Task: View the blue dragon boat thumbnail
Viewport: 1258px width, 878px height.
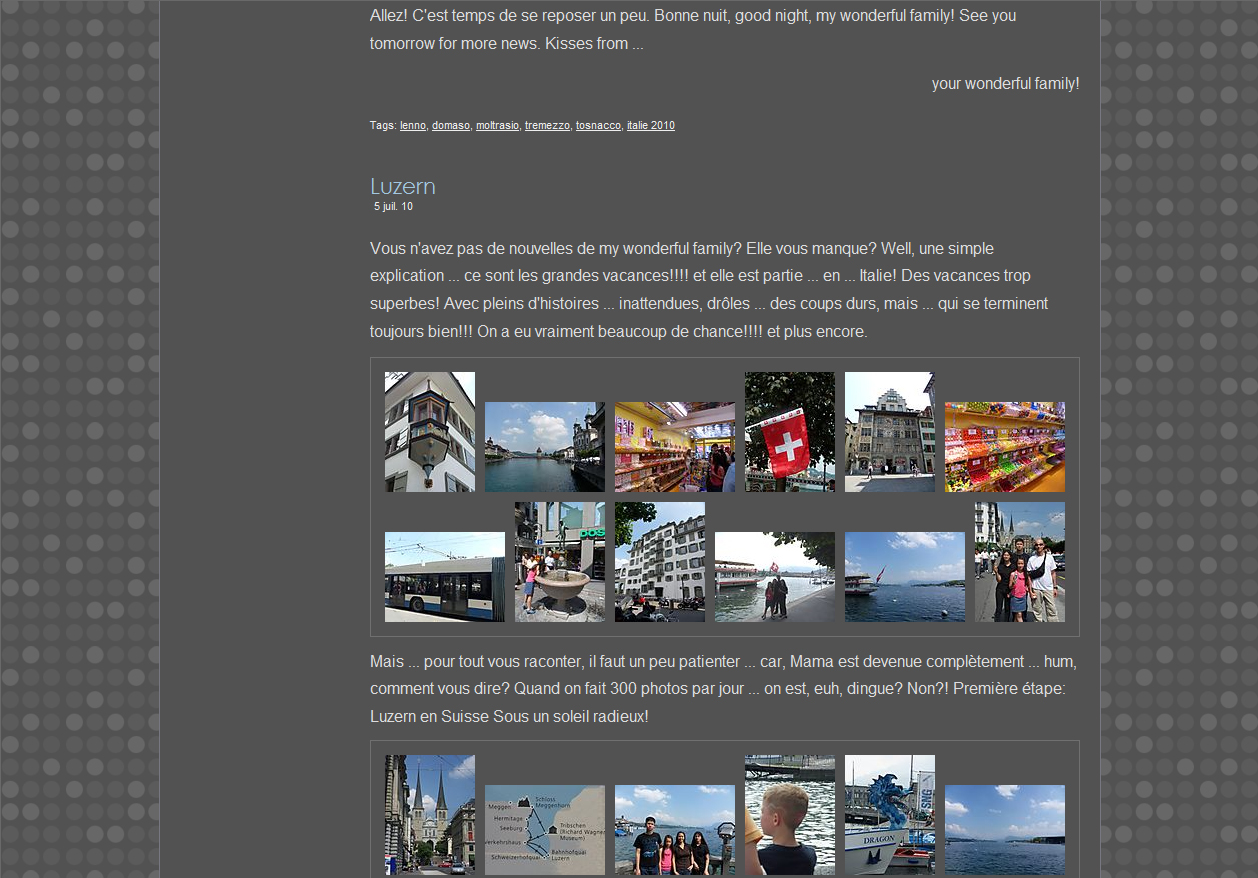Action: click(889, 814)
